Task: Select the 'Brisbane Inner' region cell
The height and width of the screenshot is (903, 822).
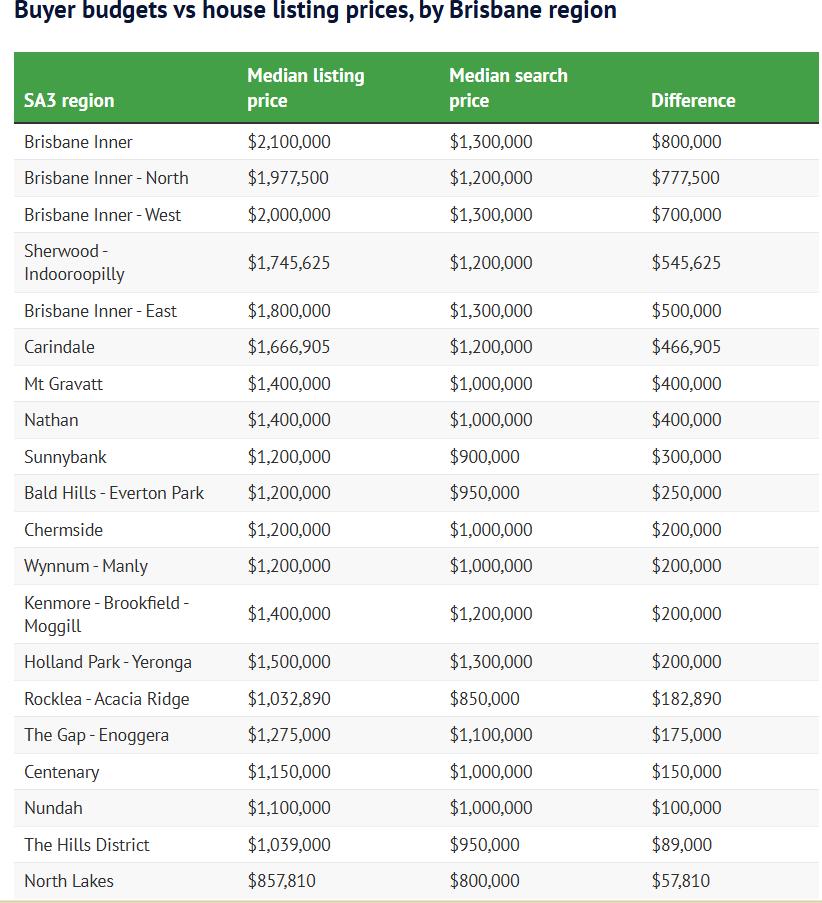Action: click(x=78, y=142)
